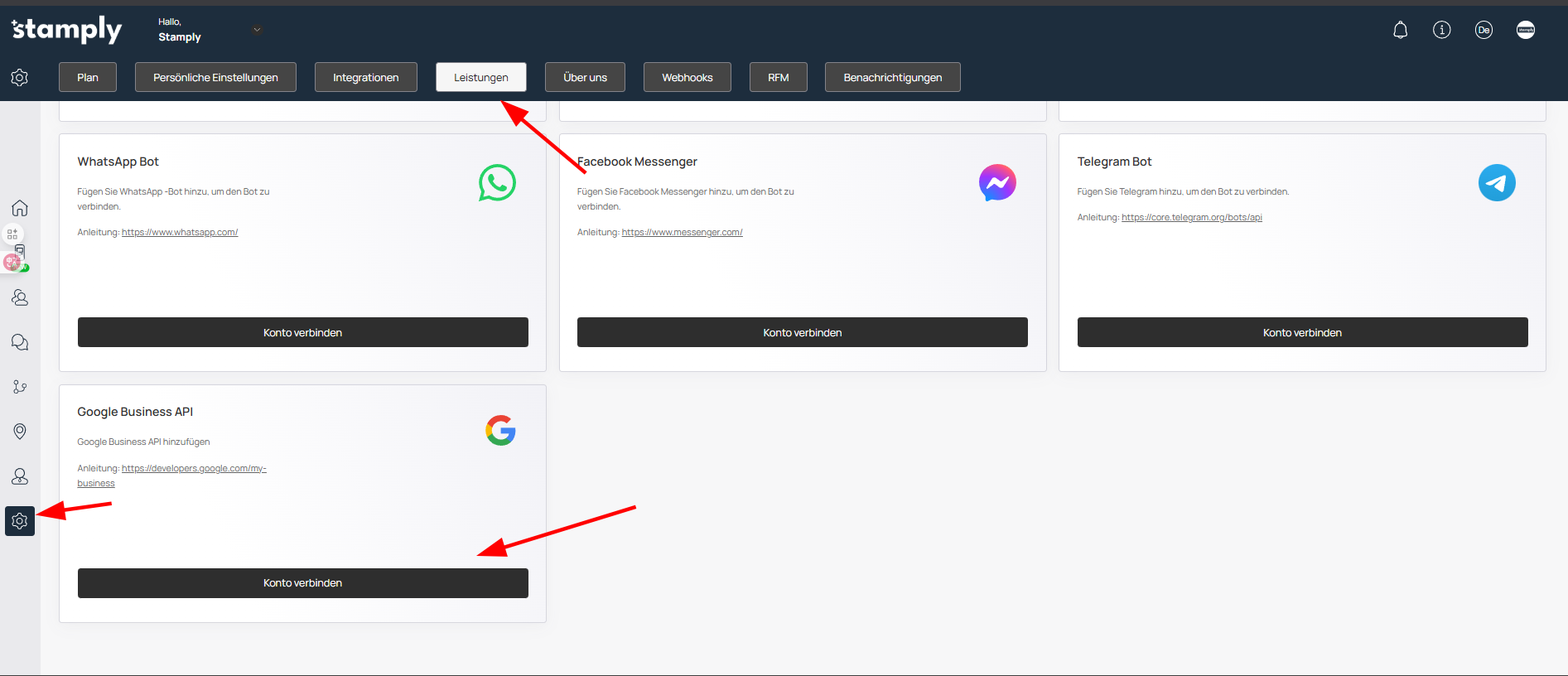Open the customers group sidebar icon
The height and width of the screenshot is (676, 1568).
tap(20, 297)
